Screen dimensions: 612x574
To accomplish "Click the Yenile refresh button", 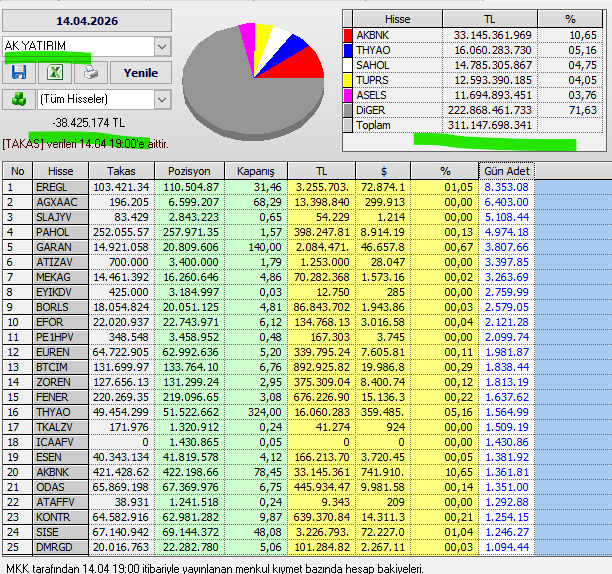I will [x=141, y=73].
